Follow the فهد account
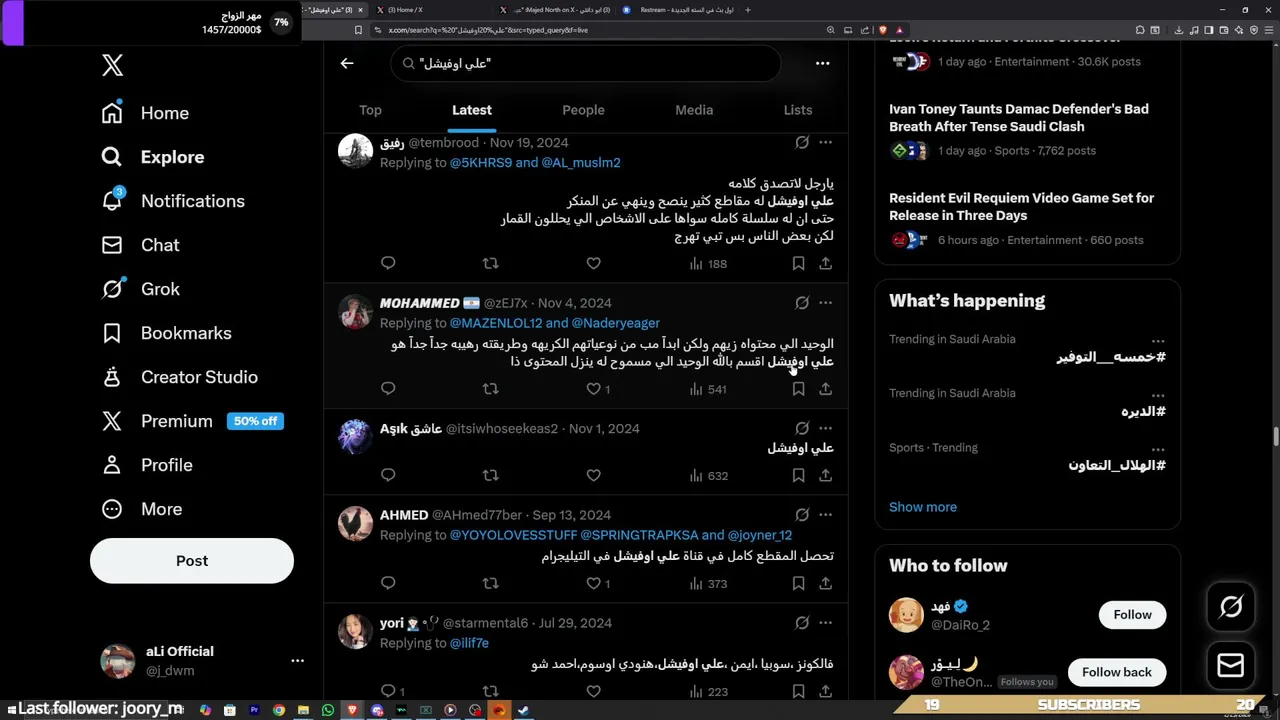Image resolution: width=1280 pixels, height=720 pixels. click(1132, 615)
